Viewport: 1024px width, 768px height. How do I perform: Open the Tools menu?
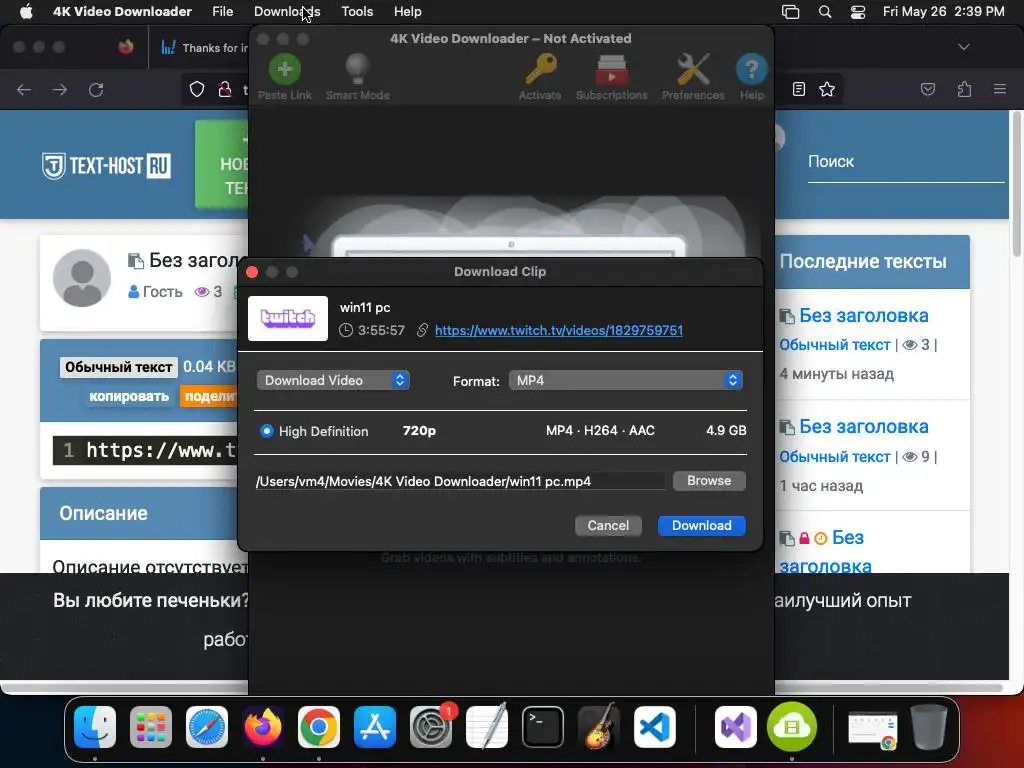[357, 12]
